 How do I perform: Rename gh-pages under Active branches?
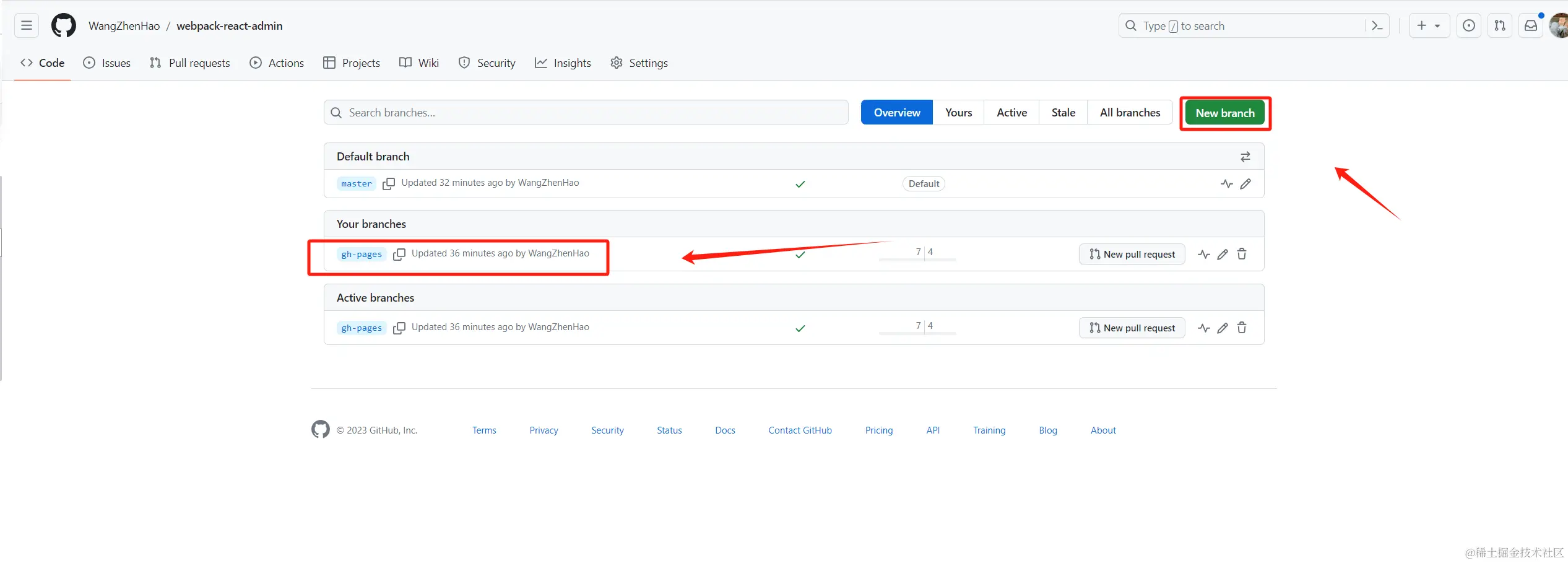(x=1223, y=328)
